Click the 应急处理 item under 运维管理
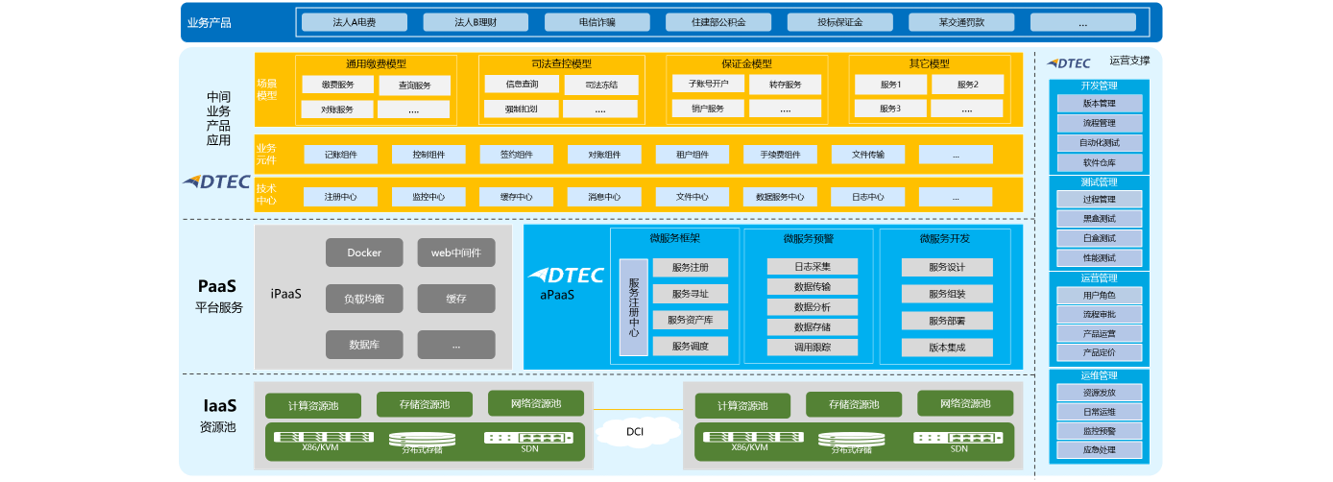Image resolution: width=1333 pixels, height=482 pixels. [1099, 450]
